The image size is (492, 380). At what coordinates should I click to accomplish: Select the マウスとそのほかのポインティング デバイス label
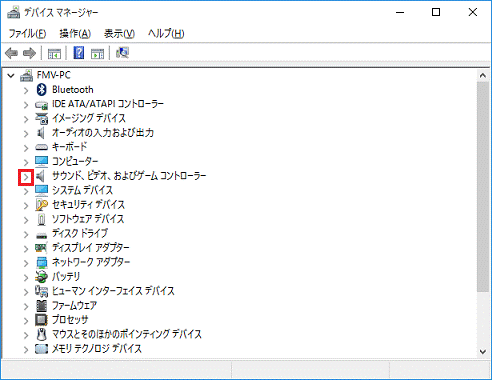[127, 334]
